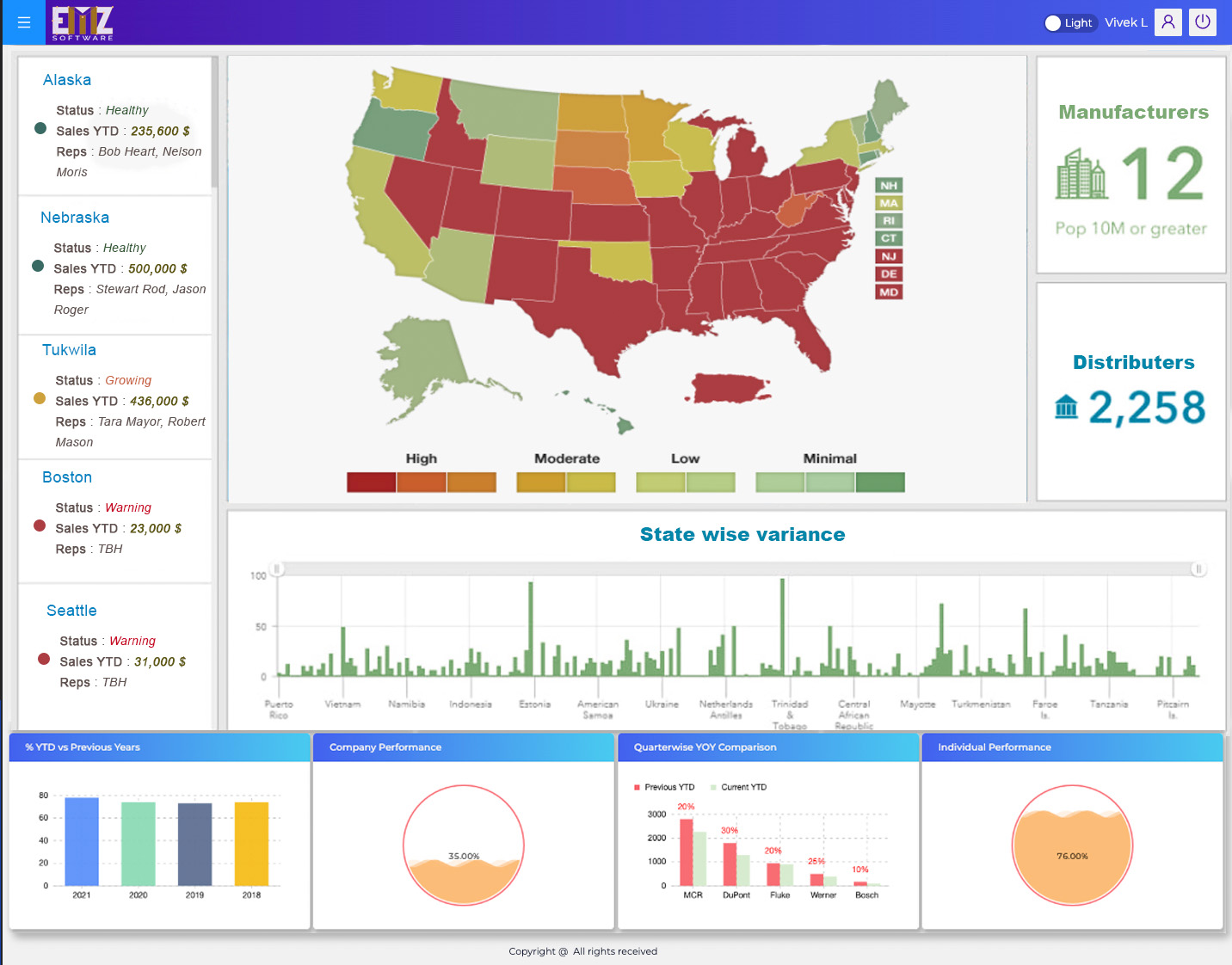
Task: Click the 2021 blue bar
Action: (82, 841)
